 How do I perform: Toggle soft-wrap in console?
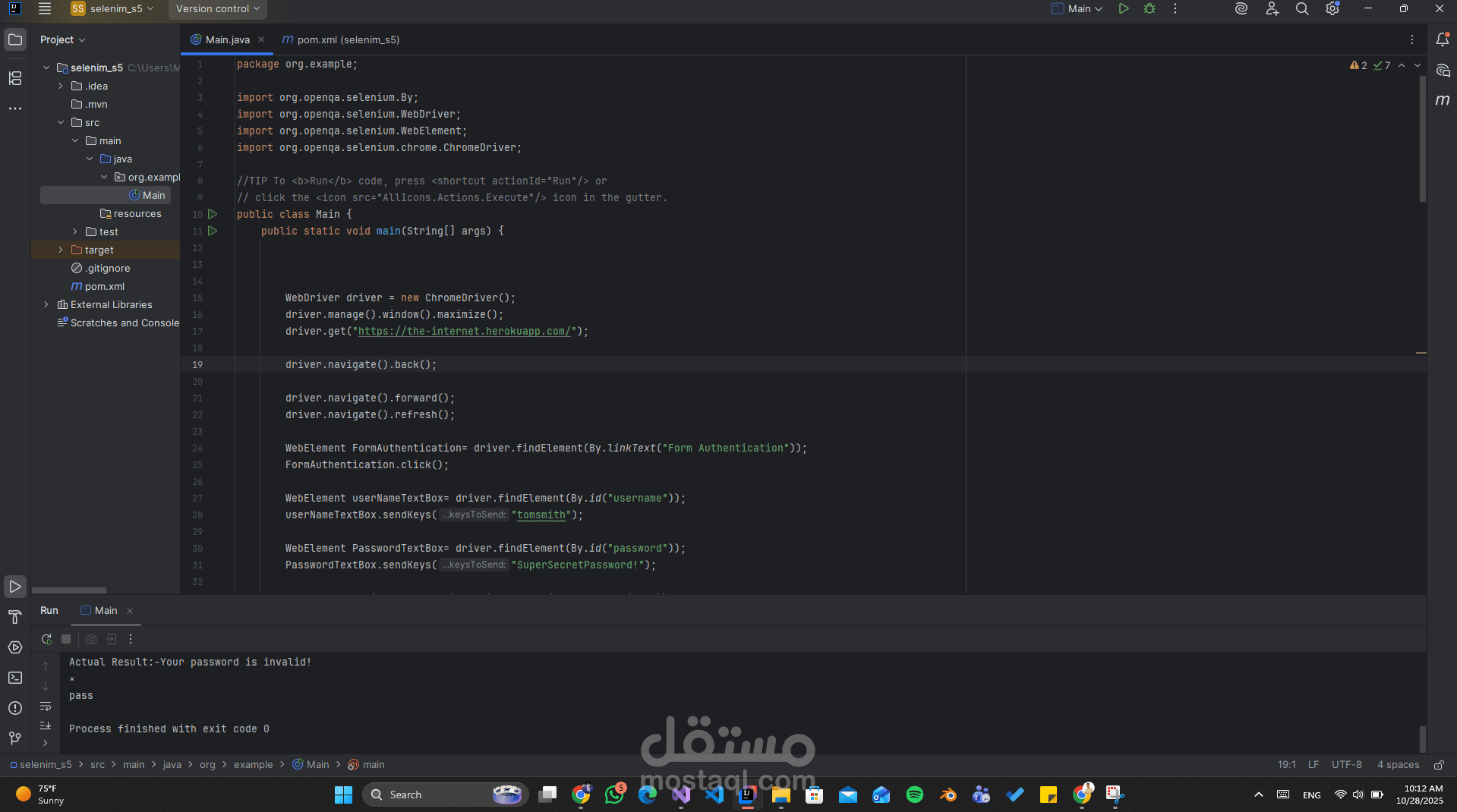pyautogui.click(x=46, y=706)
